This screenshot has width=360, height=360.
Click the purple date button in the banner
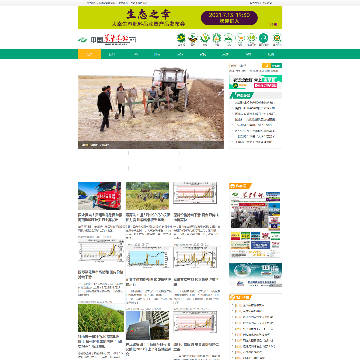229,18
